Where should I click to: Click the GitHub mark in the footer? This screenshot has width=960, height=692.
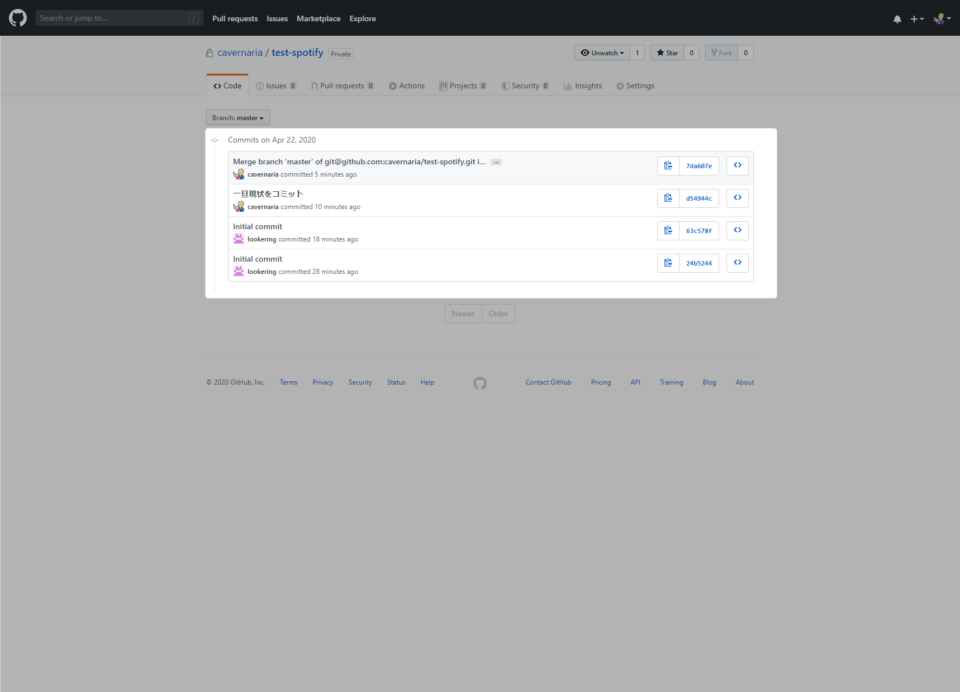point(479,382)
